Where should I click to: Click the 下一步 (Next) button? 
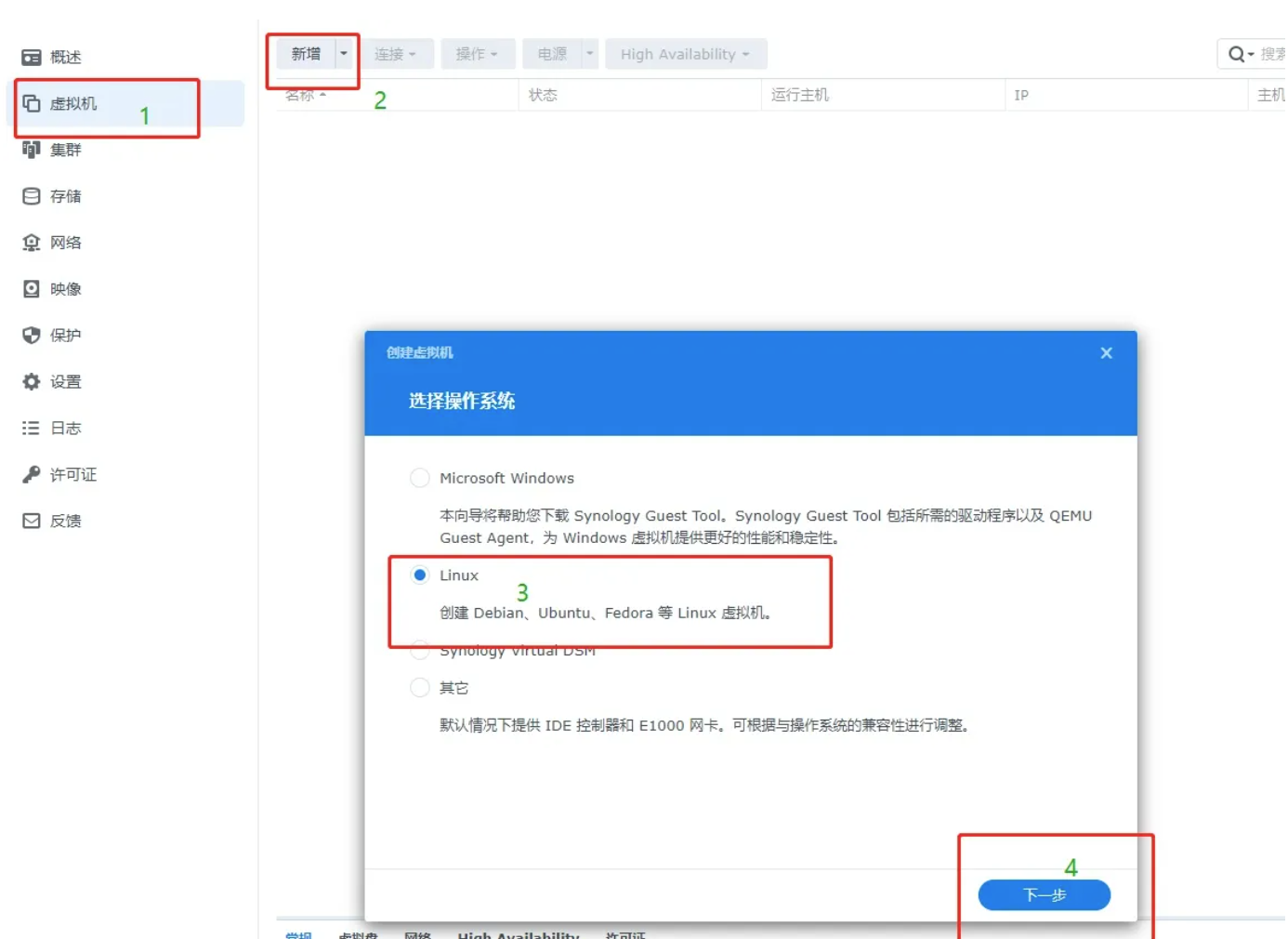pyautogui.click(x=1044, y=895)
